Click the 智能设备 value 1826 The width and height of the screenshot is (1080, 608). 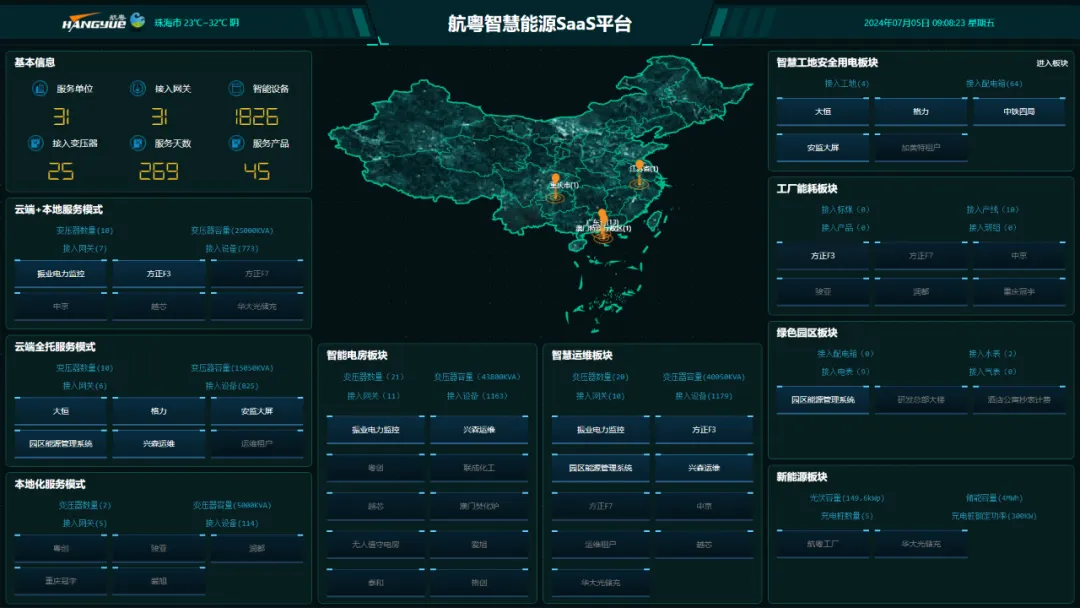pyautogui.click(x=256, y=116)
